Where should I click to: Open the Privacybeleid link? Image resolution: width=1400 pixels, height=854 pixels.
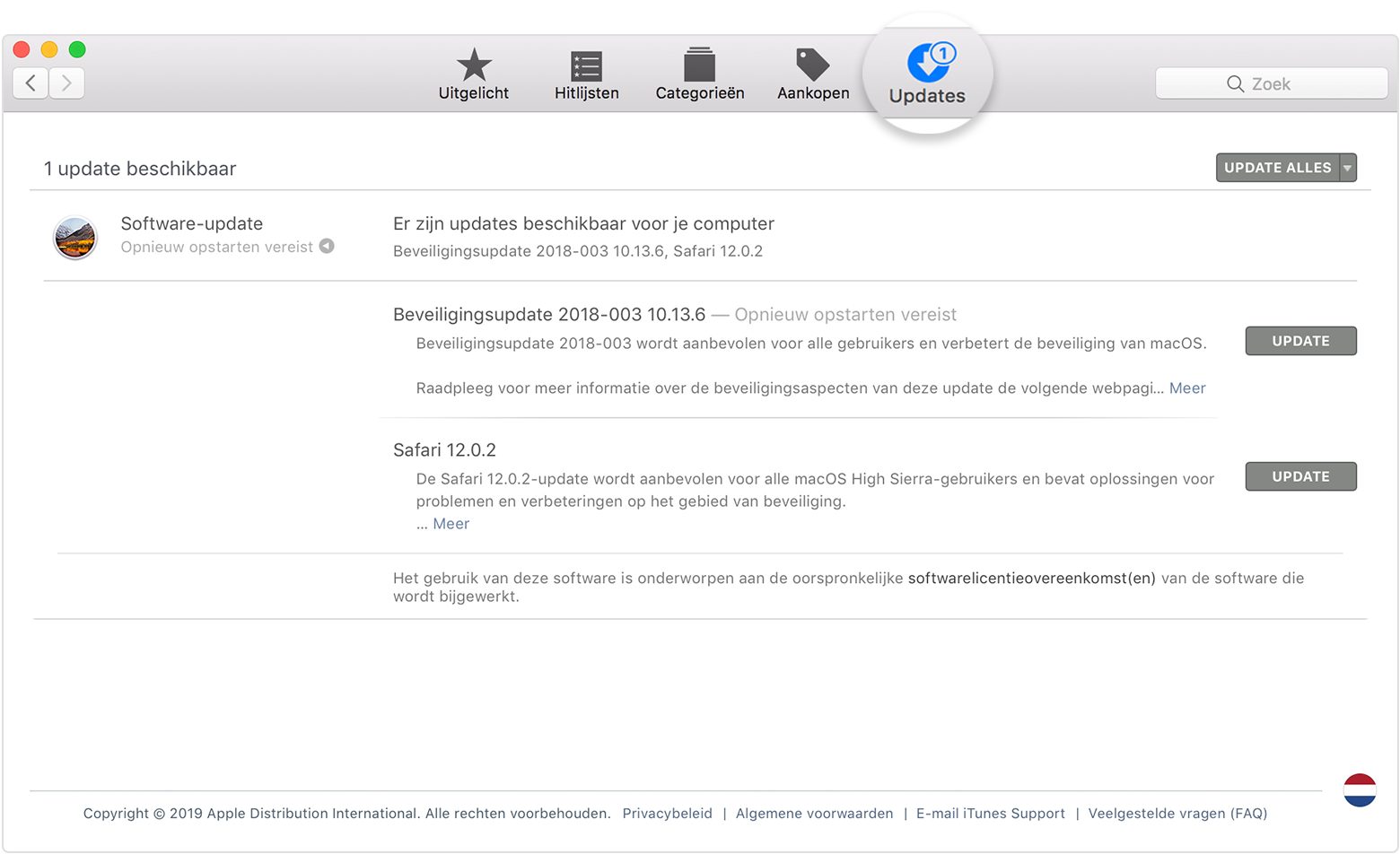click(667, 814)
